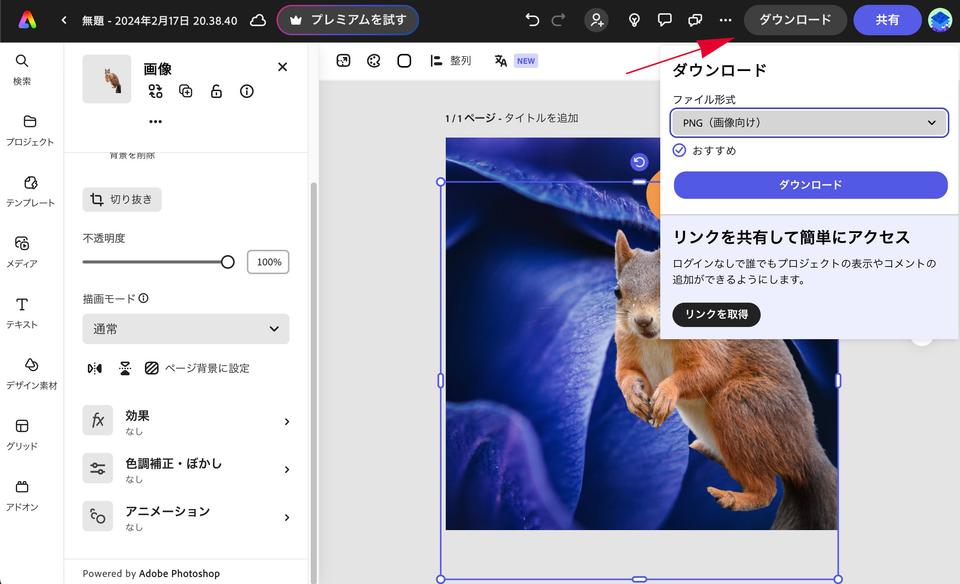Screen dimensions: 960x584
Task: Click the purple ダウンロード button in panel
Action: [x=810, y=185]
